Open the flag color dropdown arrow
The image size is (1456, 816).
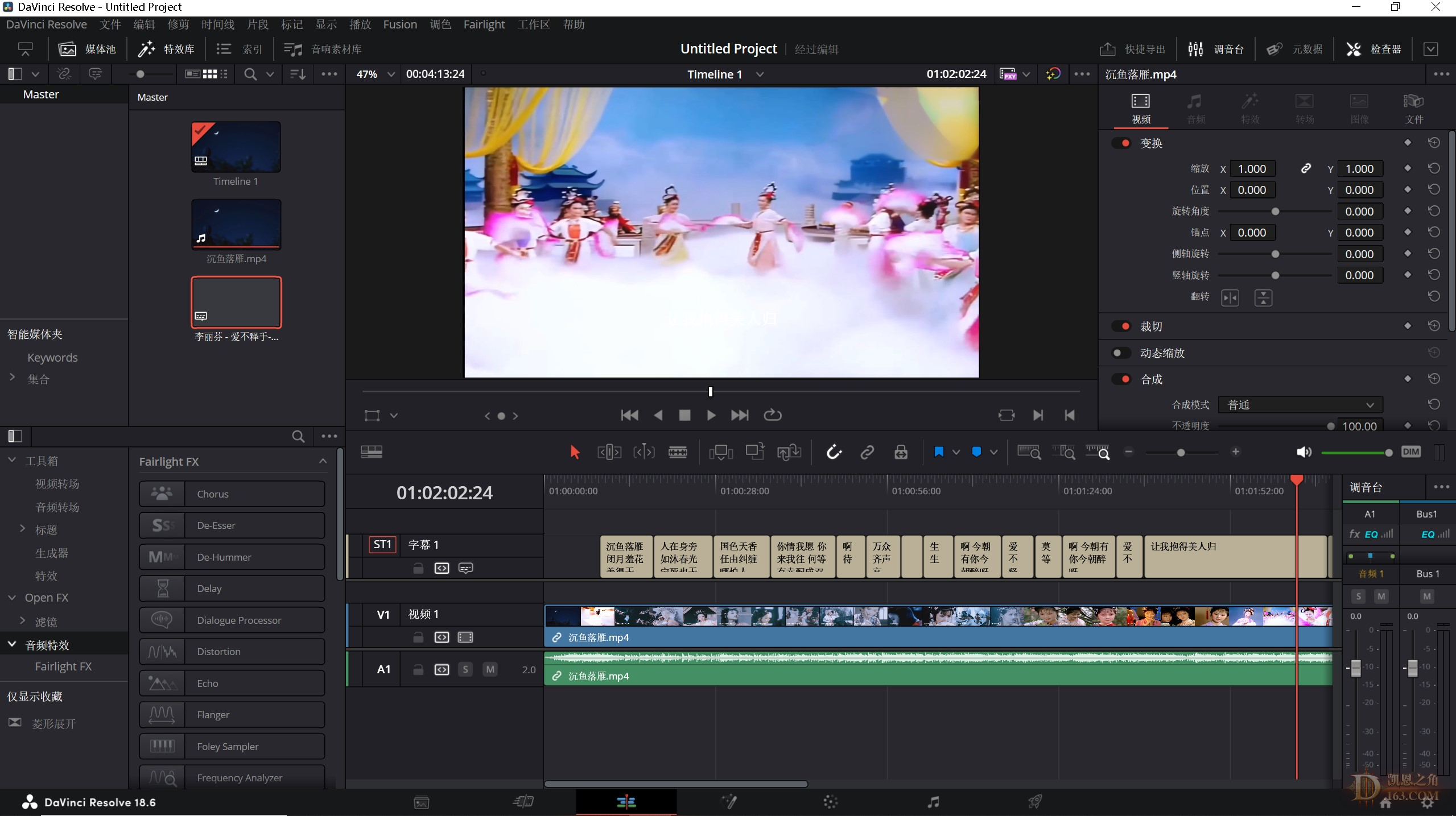(x=956, y=453)
